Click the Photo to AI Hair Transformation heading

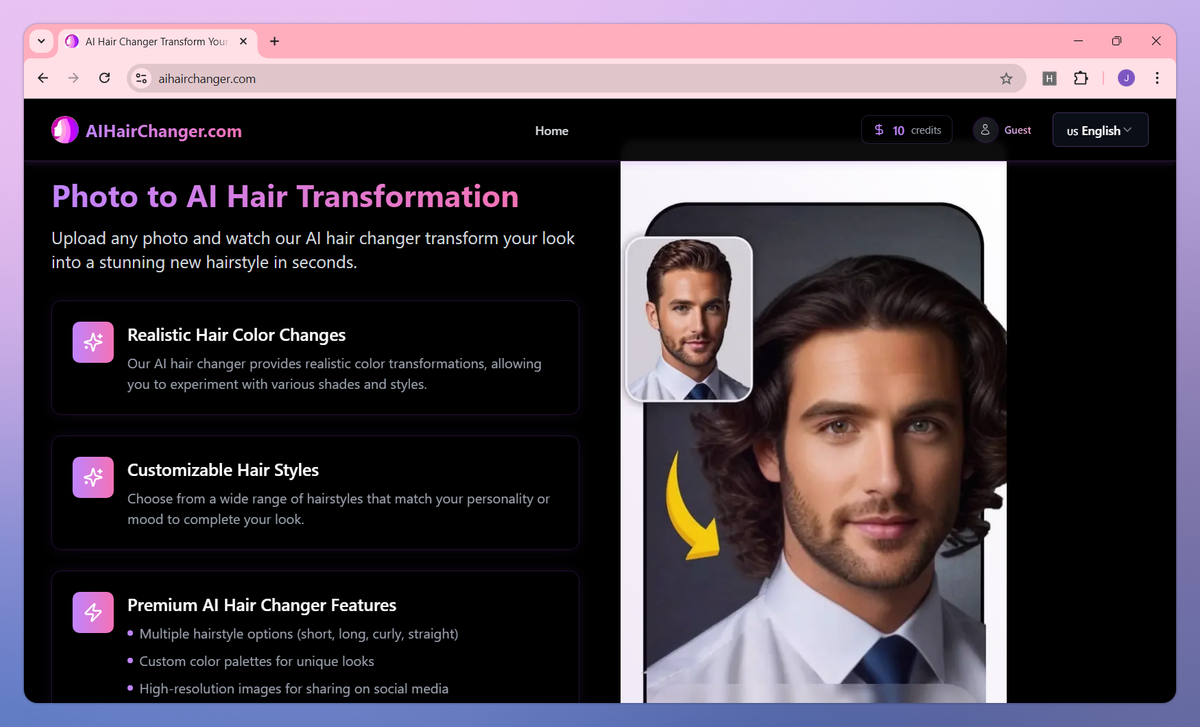pyautogui.click(x=285, y=196)
